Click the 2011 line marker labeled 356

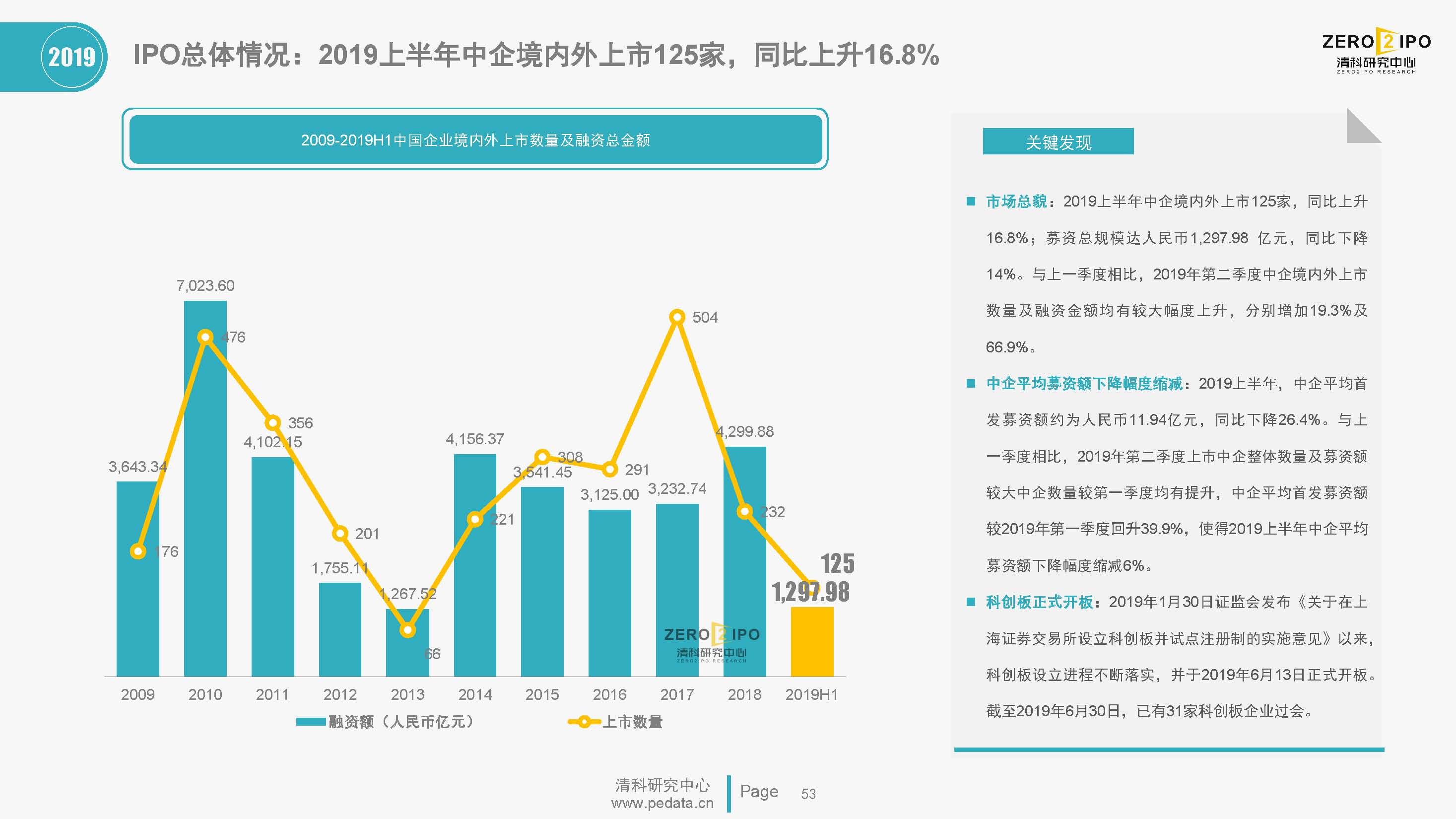tap(273, 423)
